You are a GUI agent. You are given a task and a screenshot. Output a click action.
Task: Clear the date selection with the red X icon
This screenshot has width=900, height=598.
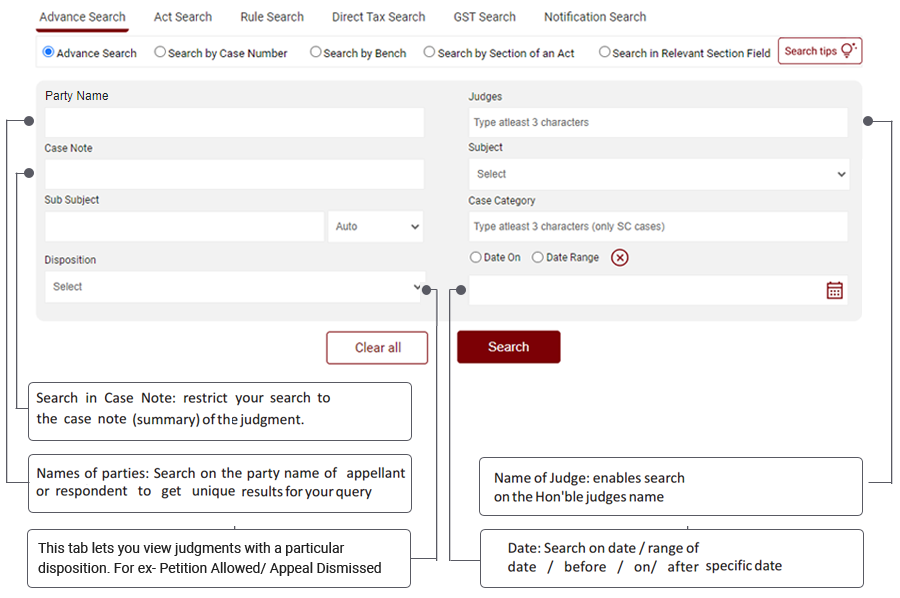point(619,258)
